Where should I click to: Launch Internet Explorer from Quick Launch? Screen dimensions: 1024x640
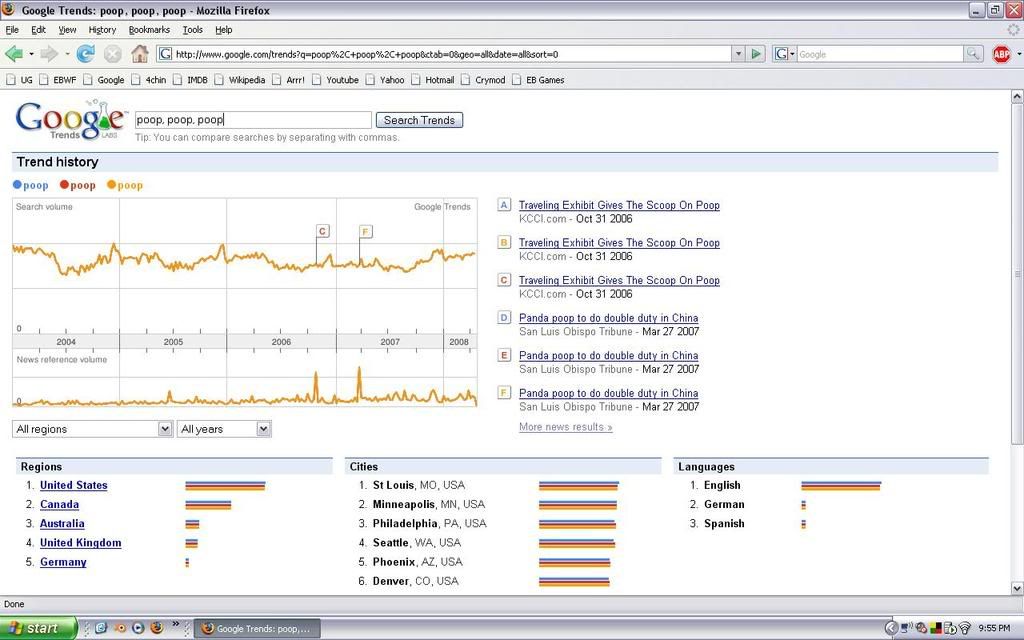tap(101, 628)
